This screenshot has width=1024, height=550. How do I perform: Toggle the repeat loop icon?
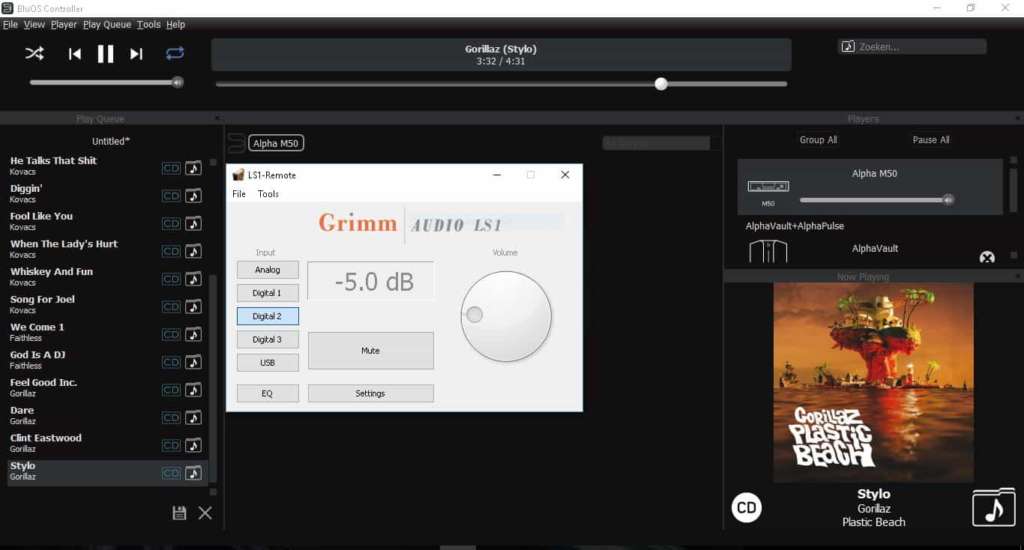[x=174, y=53]
